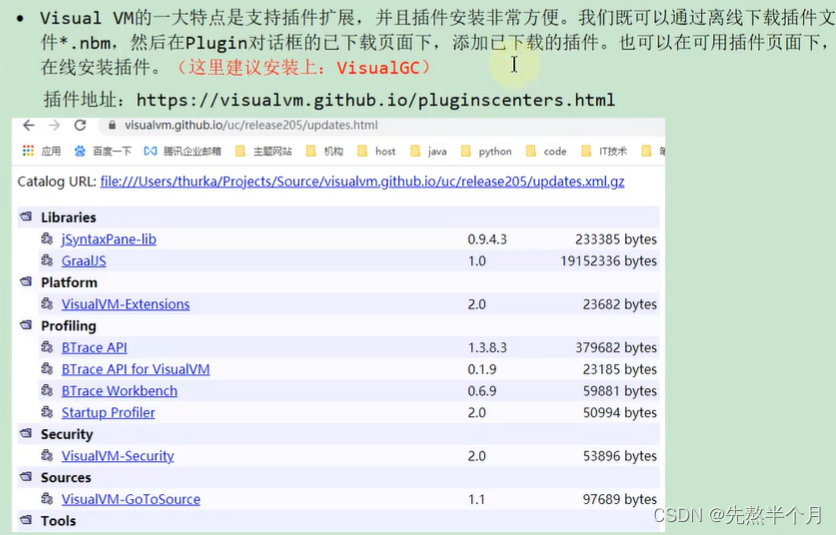Click the browser forward arrow

[54, 125]
